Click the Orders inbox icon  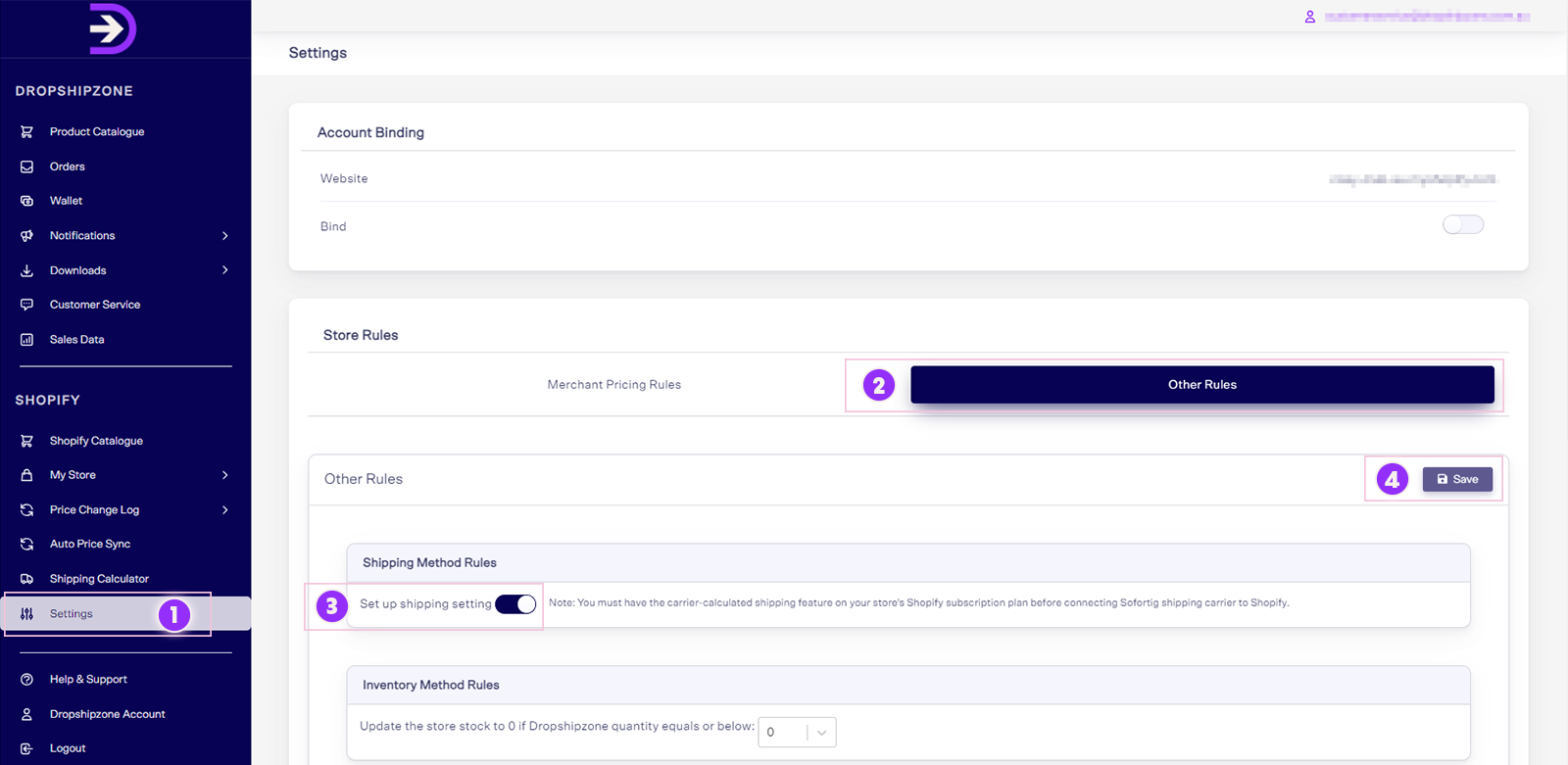pos(27,167)
